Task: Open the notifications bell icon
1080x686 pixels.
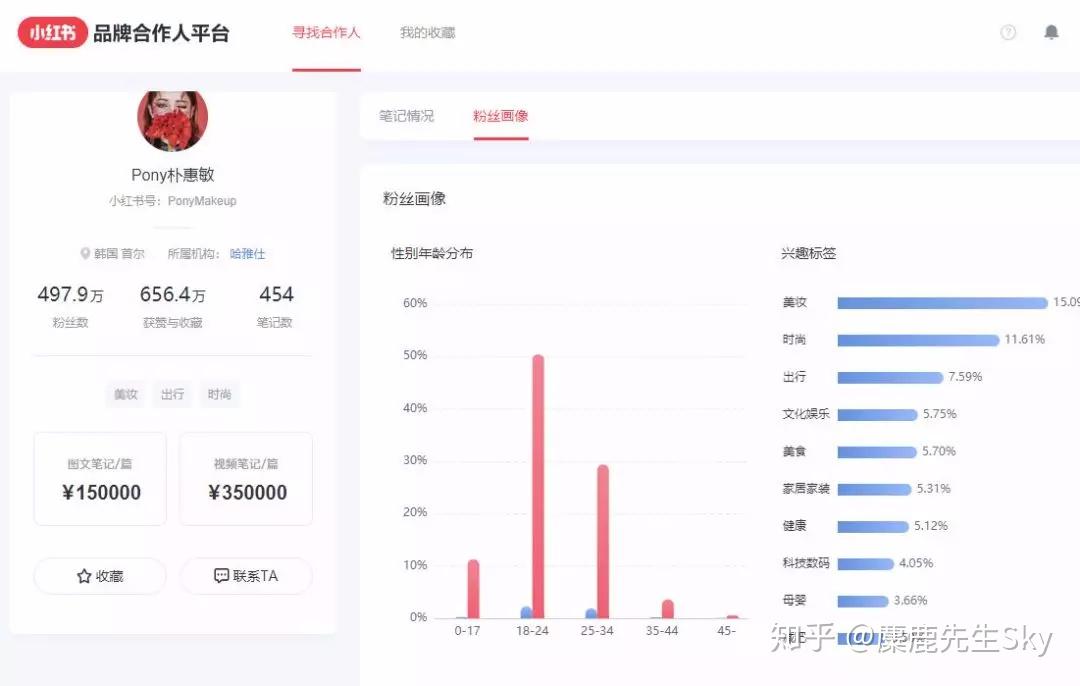Action: click(1051, 32)
